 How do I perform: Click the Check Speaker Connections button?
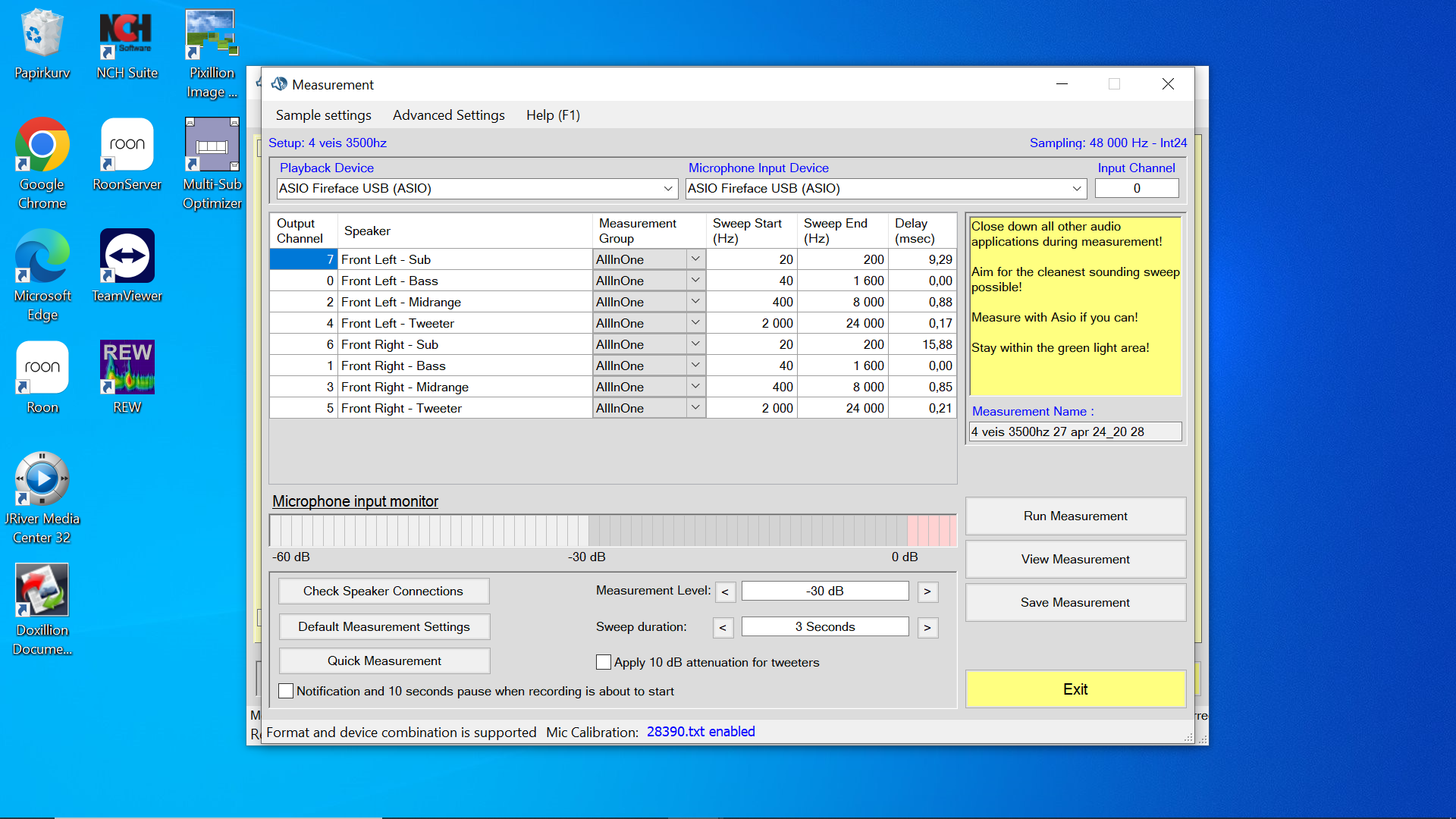pos(383,591)
